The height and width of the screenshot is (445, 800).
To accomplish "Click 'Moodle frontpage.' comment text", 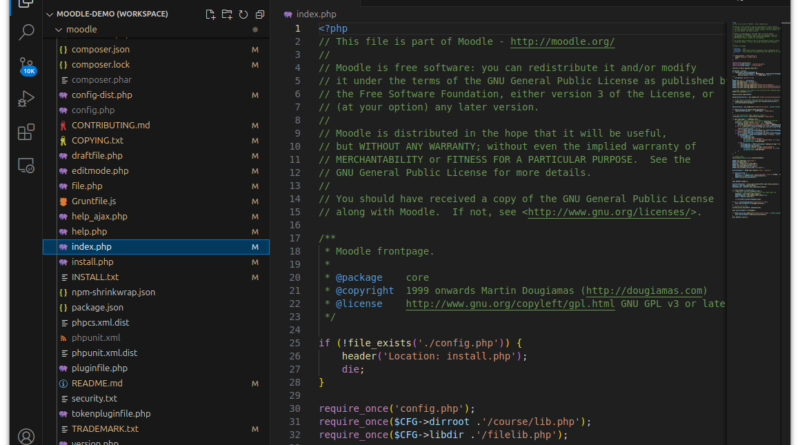I will pos(385,252).
